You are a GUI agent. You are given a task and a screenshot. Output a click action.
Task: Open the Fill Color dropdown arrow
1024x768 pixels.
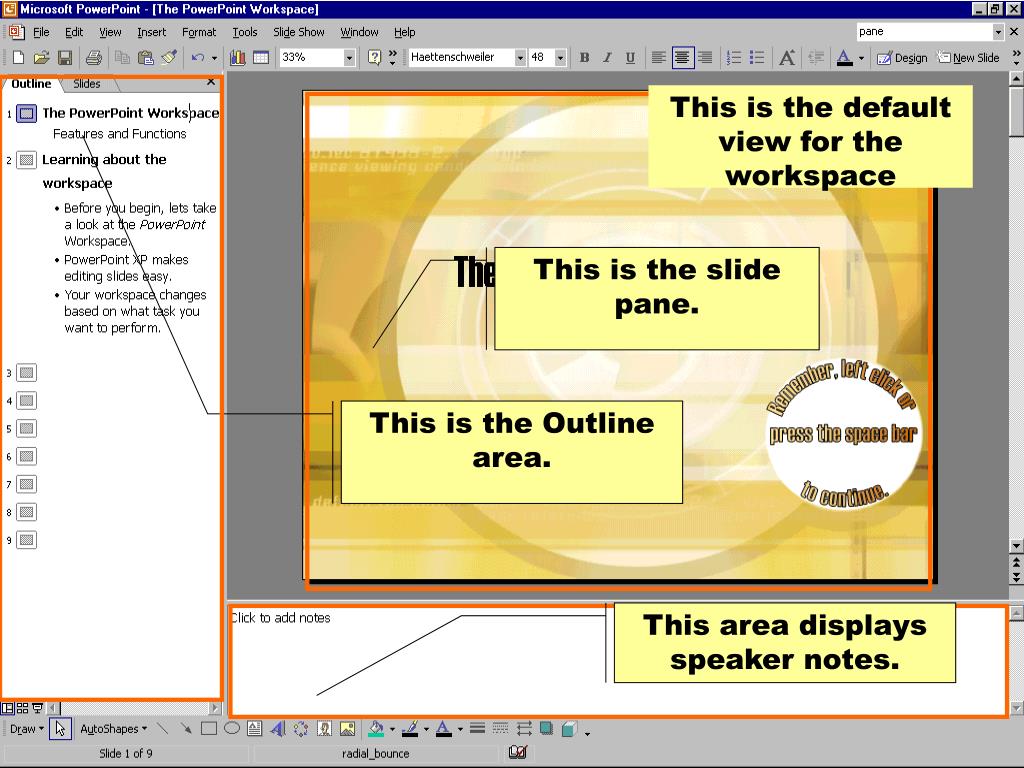392,729
